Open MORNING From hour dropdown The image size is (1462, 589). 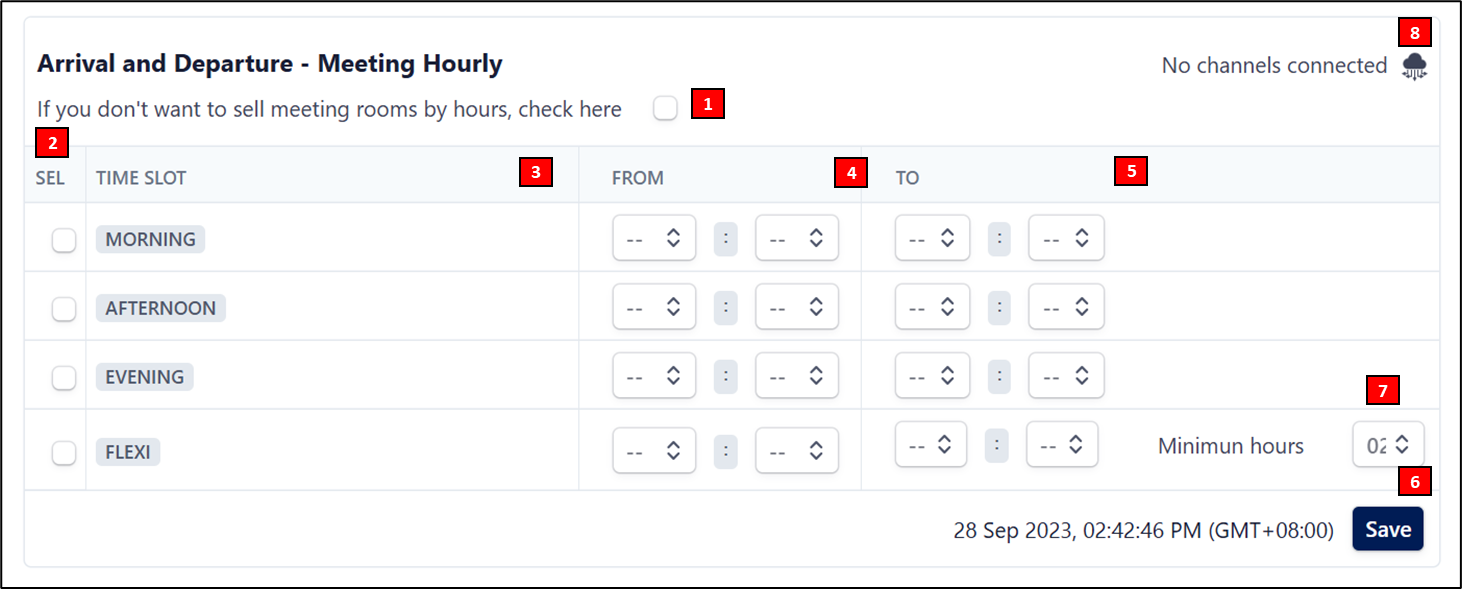654,238
